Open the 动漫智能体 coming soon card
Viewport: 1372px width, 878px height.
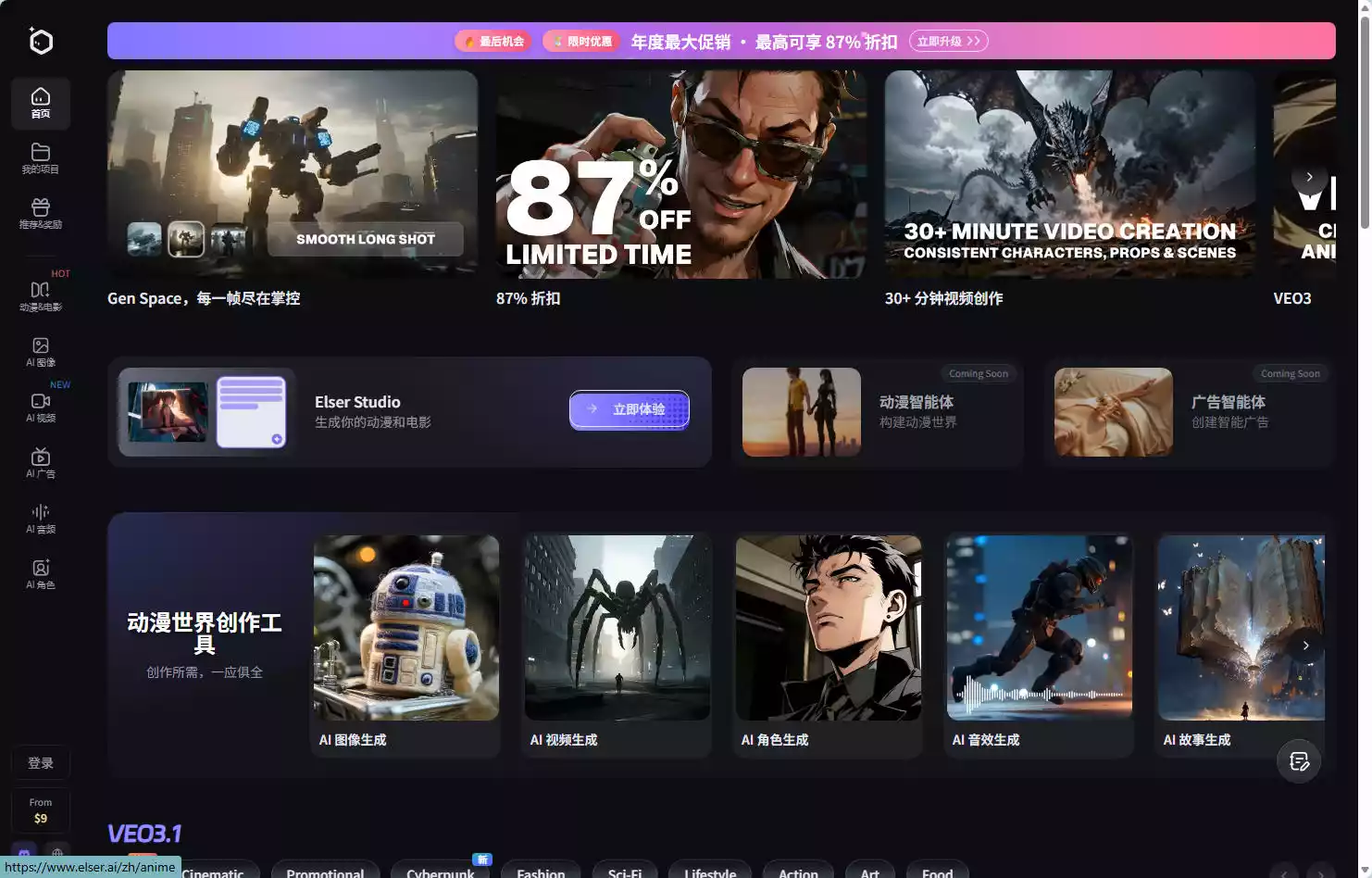878,412
